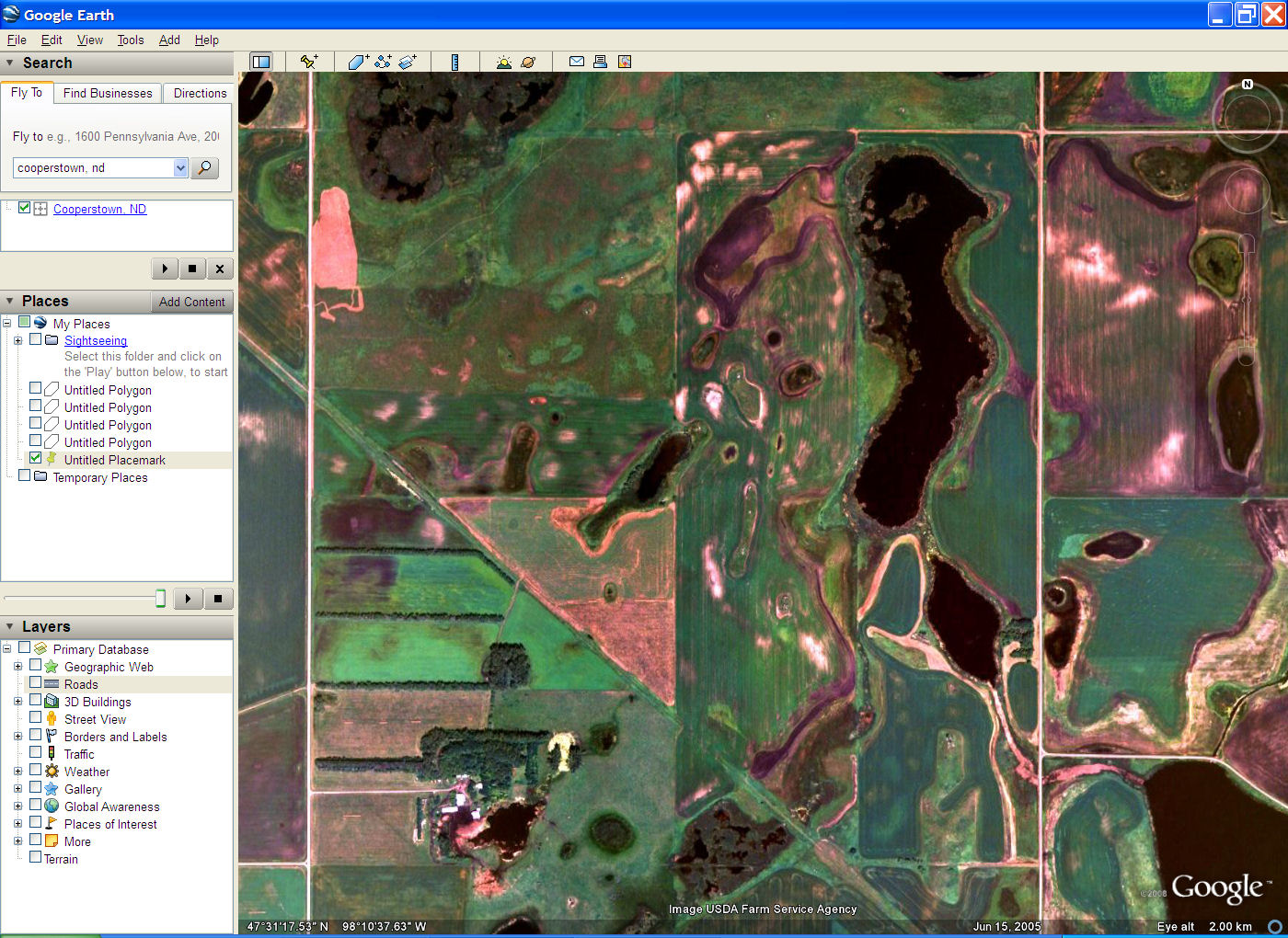Toggle the sidebar visibility icon
Screen dimensions: 1288x938
(x=261, y=62)
